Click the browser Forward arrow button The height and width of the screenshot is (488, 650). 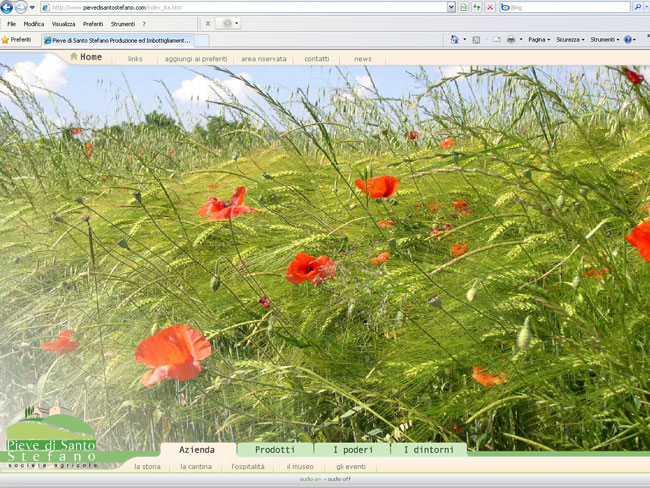click(x=20, y=7)
